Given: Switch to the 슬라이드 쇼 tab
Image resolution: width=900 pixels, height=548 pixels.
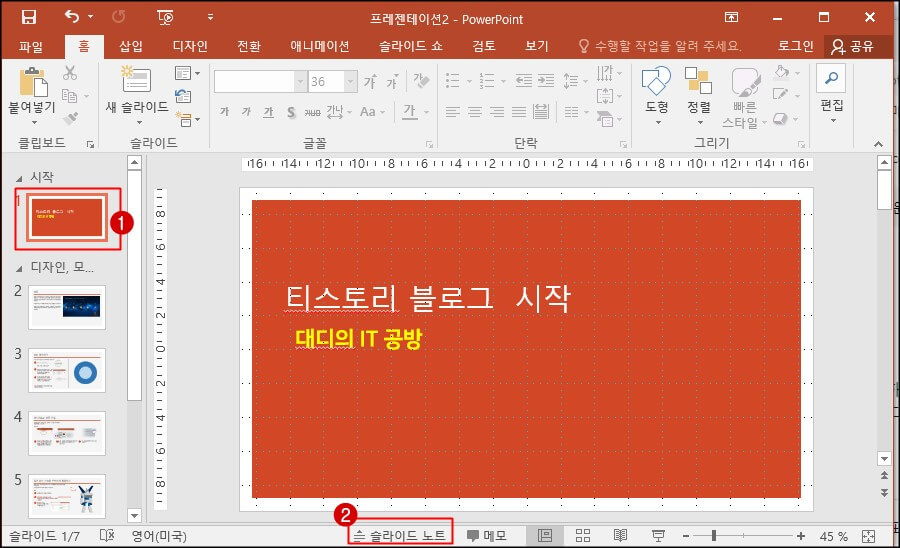Looking at the screenshot, I should (411, 46).
